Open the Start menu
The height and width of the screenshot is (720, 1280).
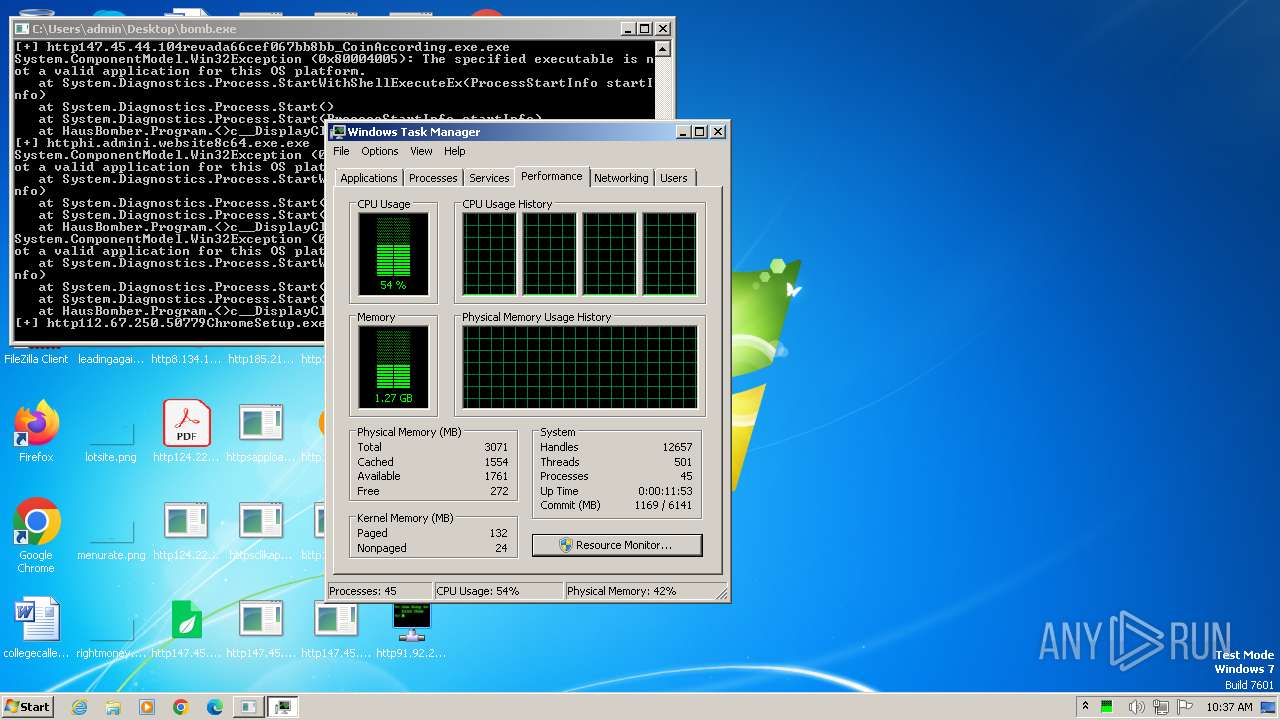coord(28,707)
